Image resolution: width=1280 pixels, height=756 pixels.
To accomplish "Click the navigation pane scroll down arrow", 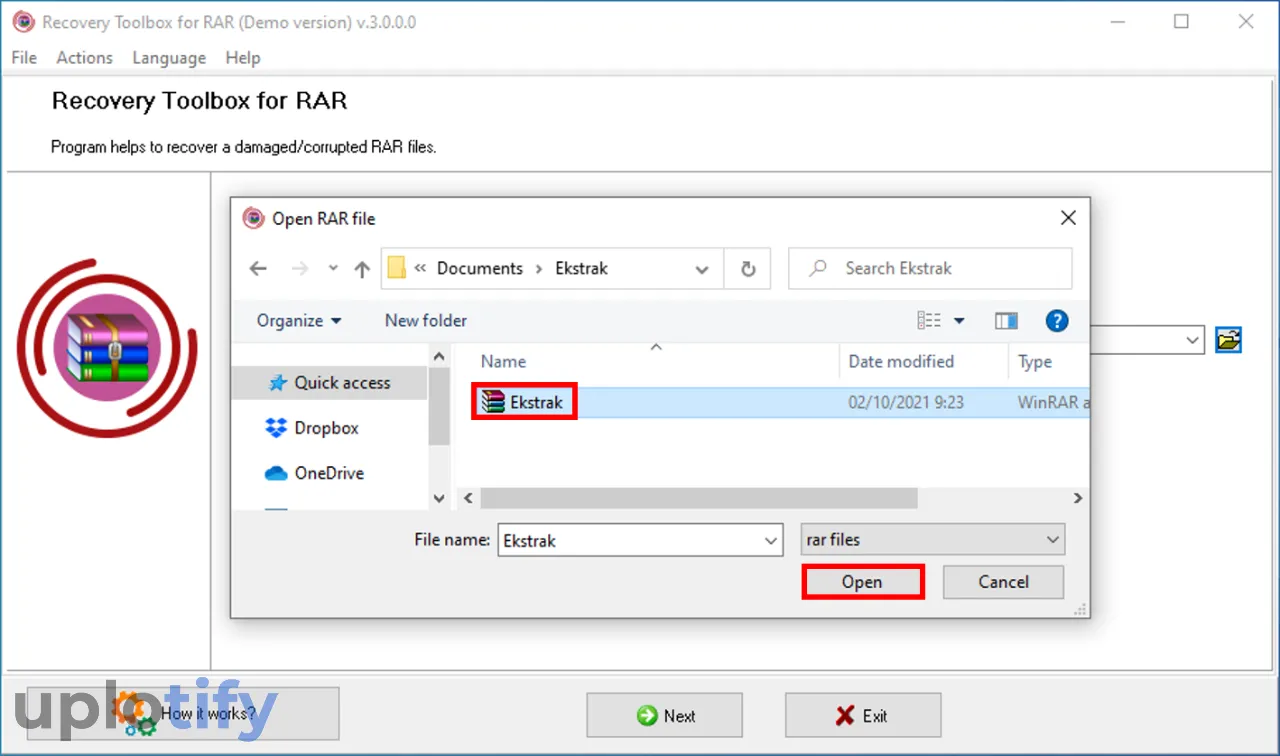I will click(439, 497).
